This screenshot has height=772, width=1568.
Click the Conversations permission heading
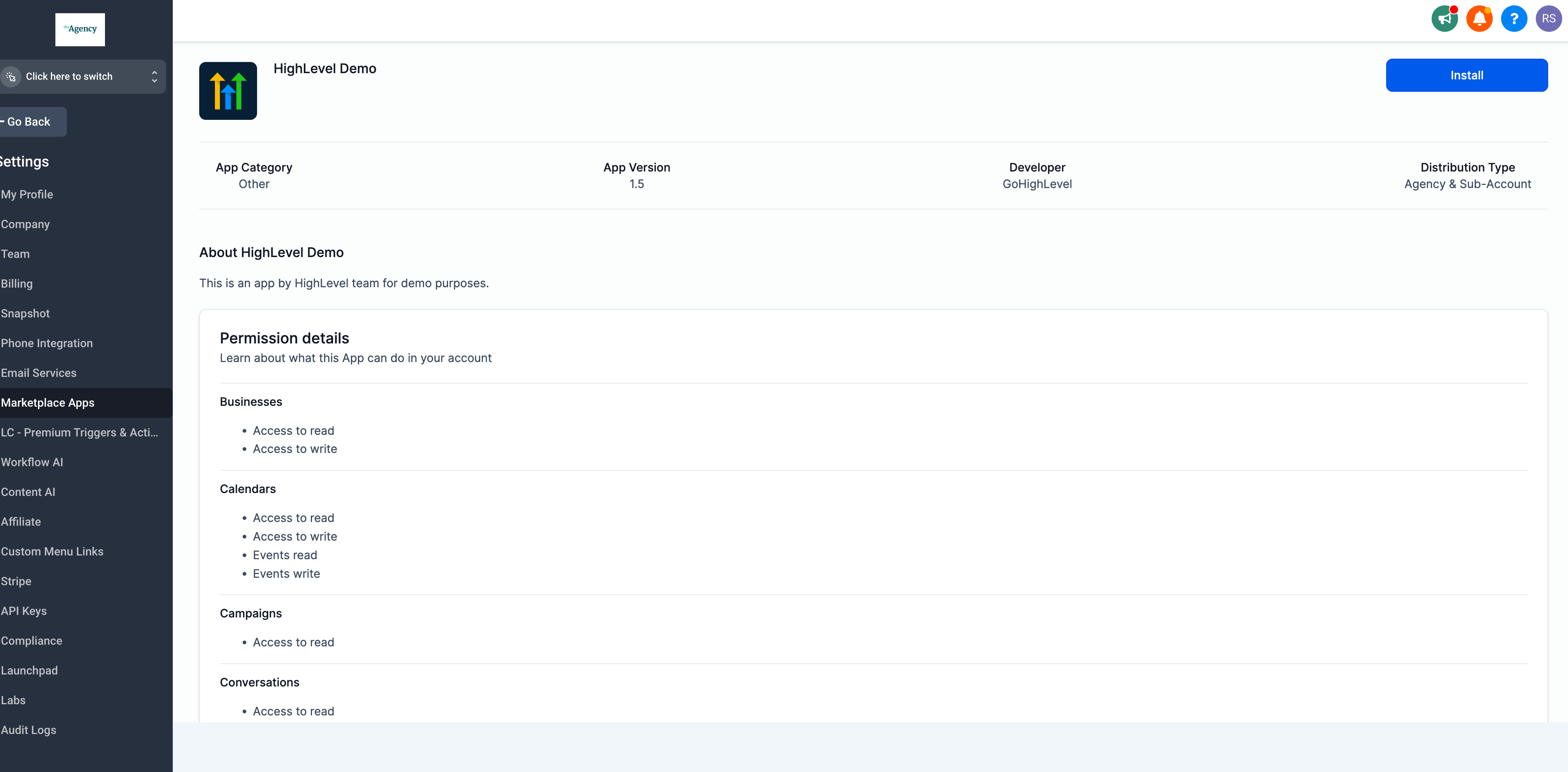[259, 682]
